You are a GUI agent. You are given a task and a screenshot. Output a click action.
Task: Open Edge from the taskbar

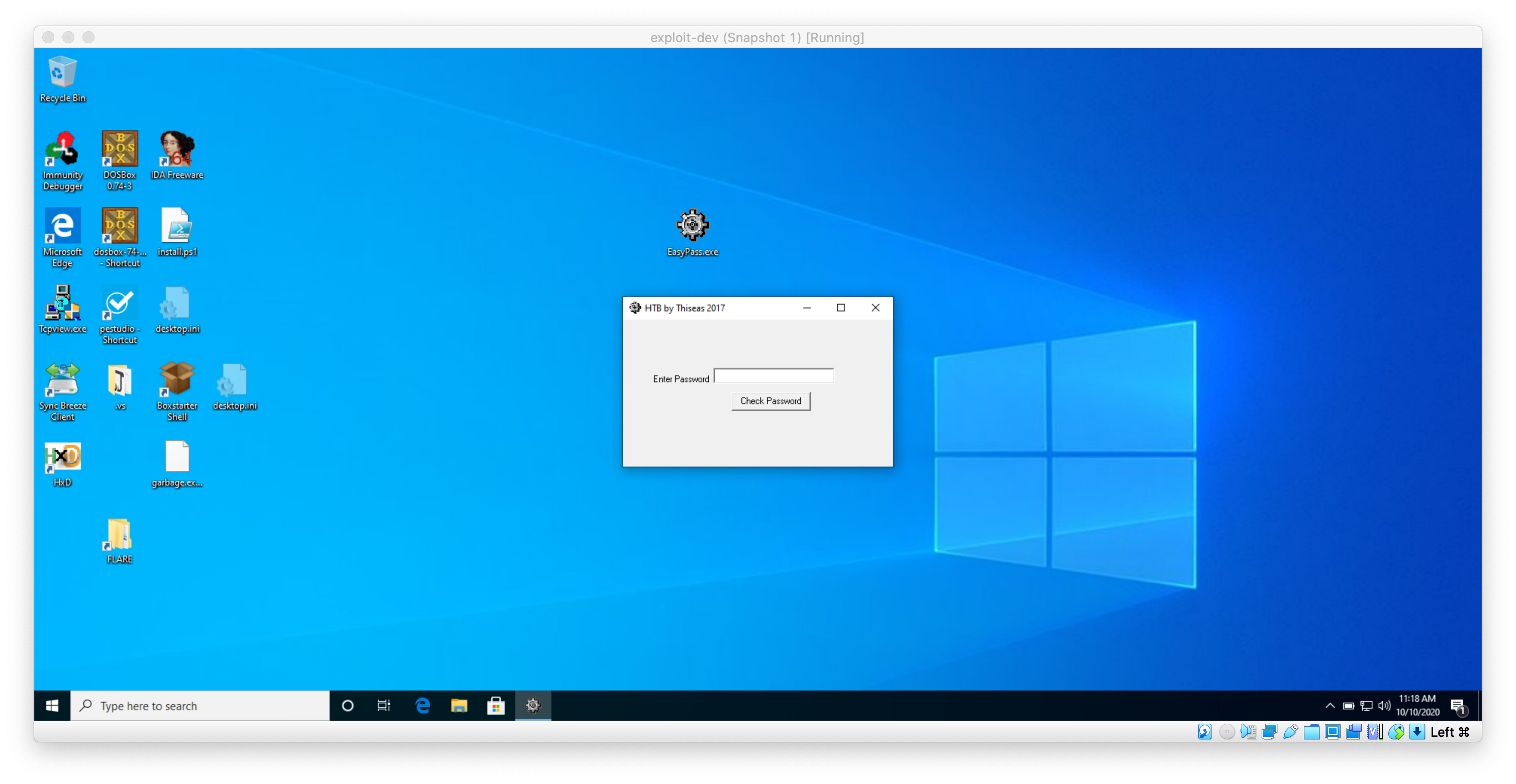[422, 705]
